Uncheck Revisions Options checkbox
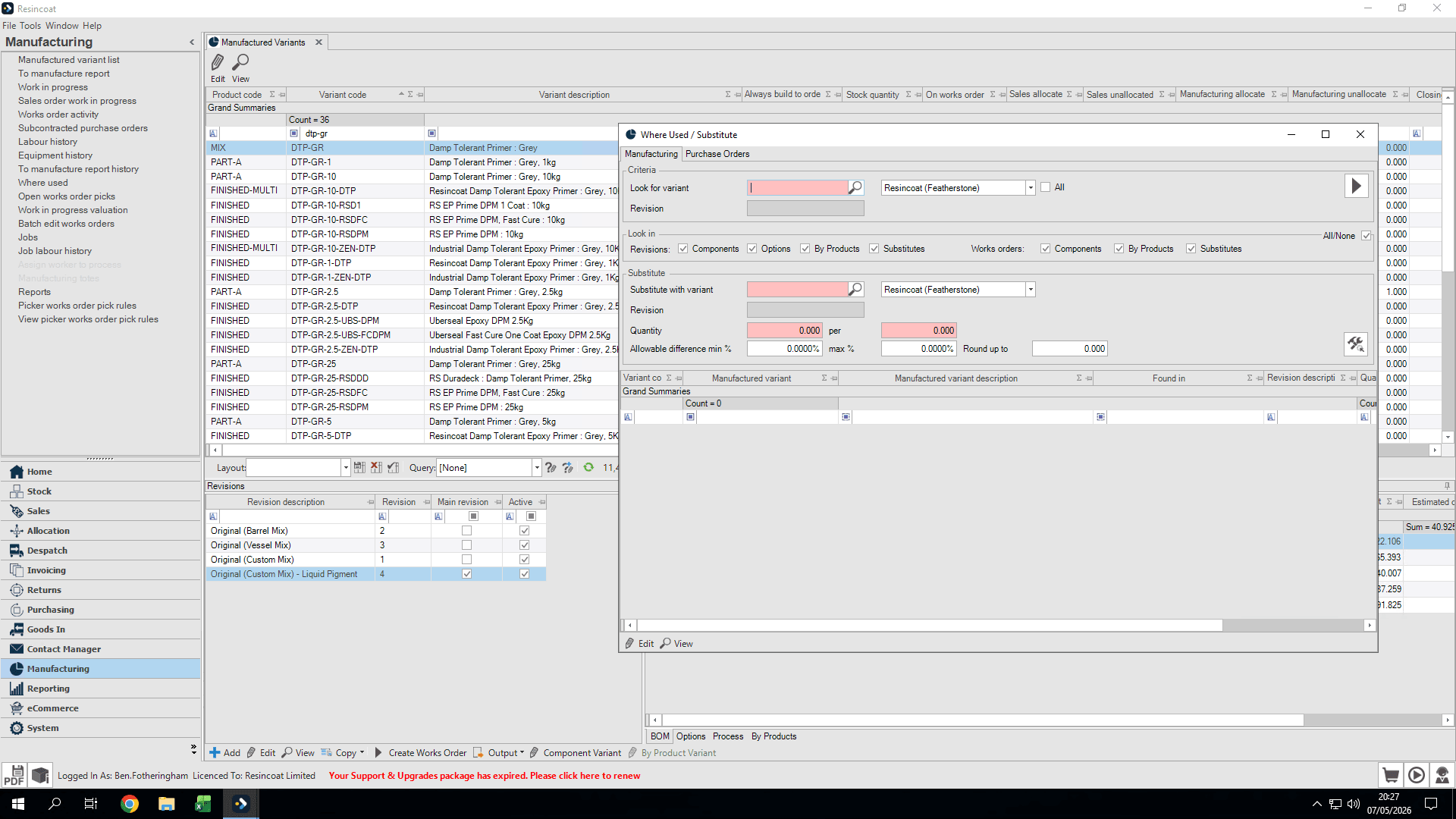The width and height of the screenshot is (1456, 819). 752,249
